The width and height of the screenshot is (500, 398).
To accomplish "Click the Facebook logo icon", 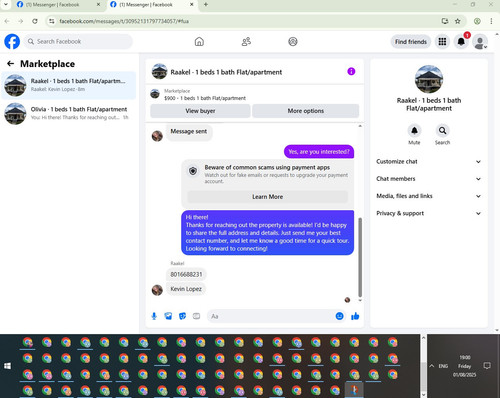I will pyautogui.click(x=12, y=42).
